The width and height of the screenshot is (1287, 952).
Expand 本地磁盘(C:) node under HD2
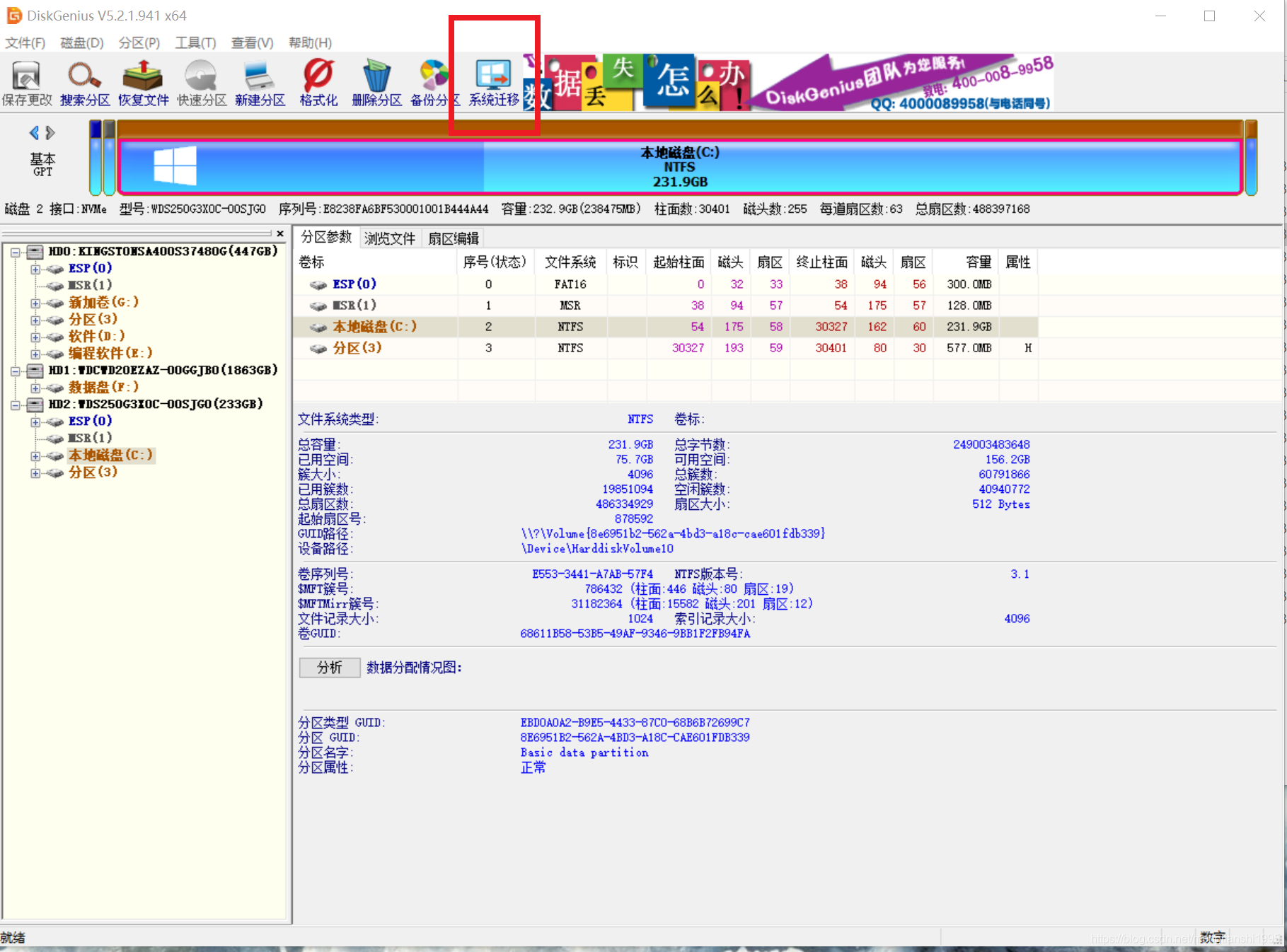click(35, 455)
